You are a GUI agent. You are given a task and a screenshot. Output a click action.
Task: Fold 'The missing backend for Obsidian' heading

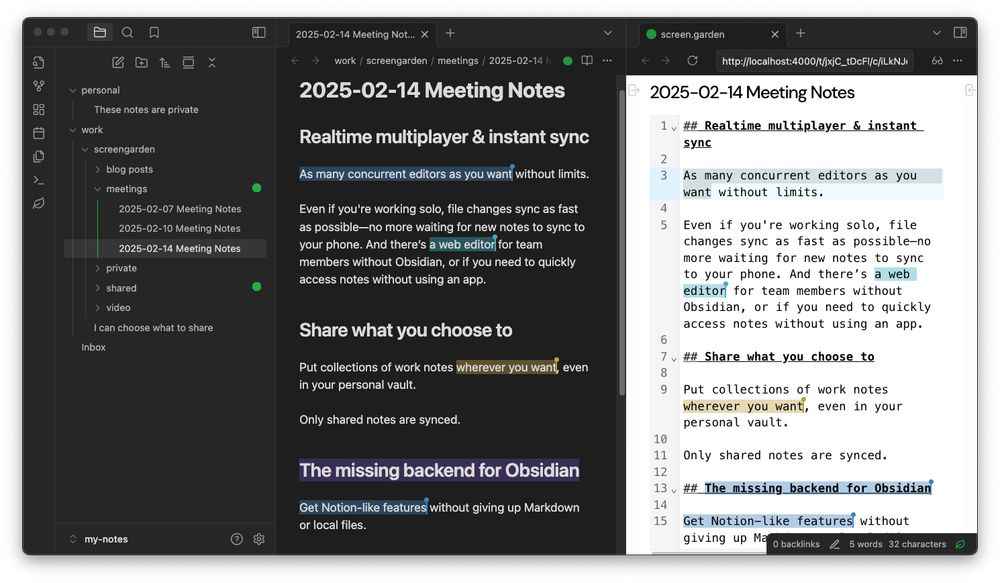pos(674,490)
